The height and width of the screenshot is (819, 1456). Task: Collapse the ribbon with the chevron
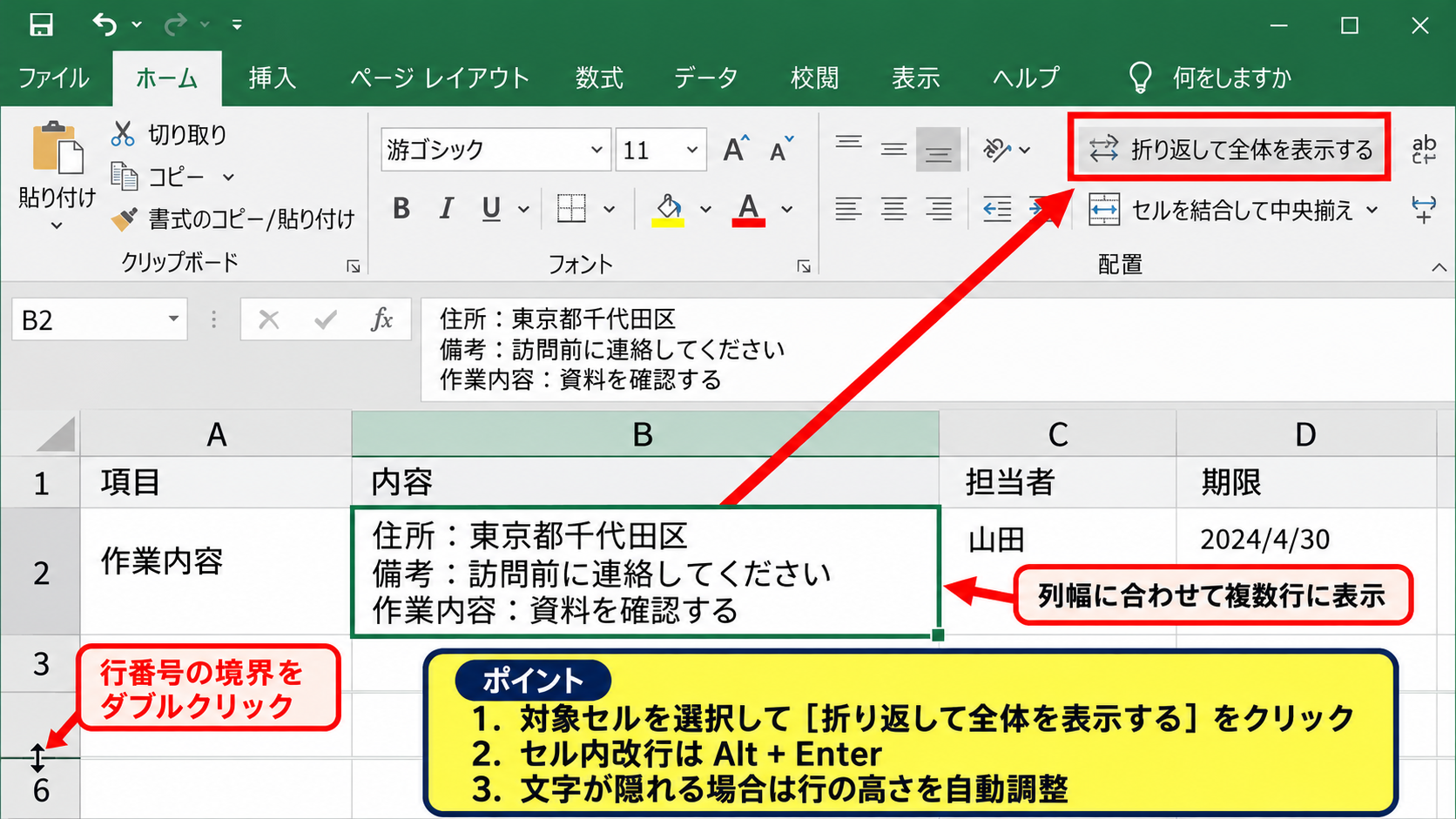(1439, 267)
